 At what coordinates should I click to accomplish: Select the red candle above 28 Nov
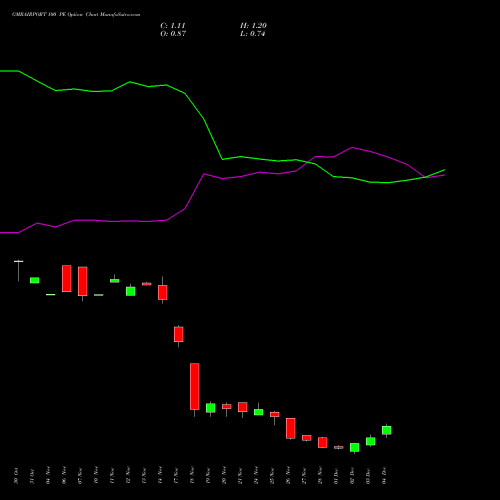tap(323, 442)
